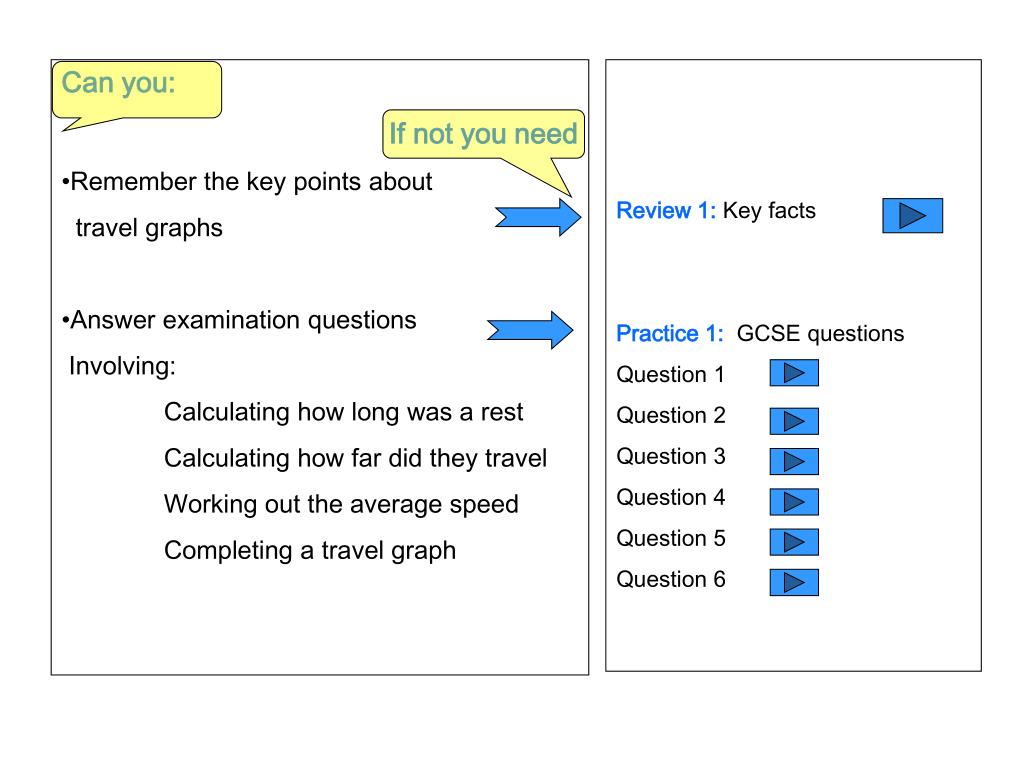Start Question 4 via its play button
This screenshot has height=768, width=1024.
(x=794, y=502)
